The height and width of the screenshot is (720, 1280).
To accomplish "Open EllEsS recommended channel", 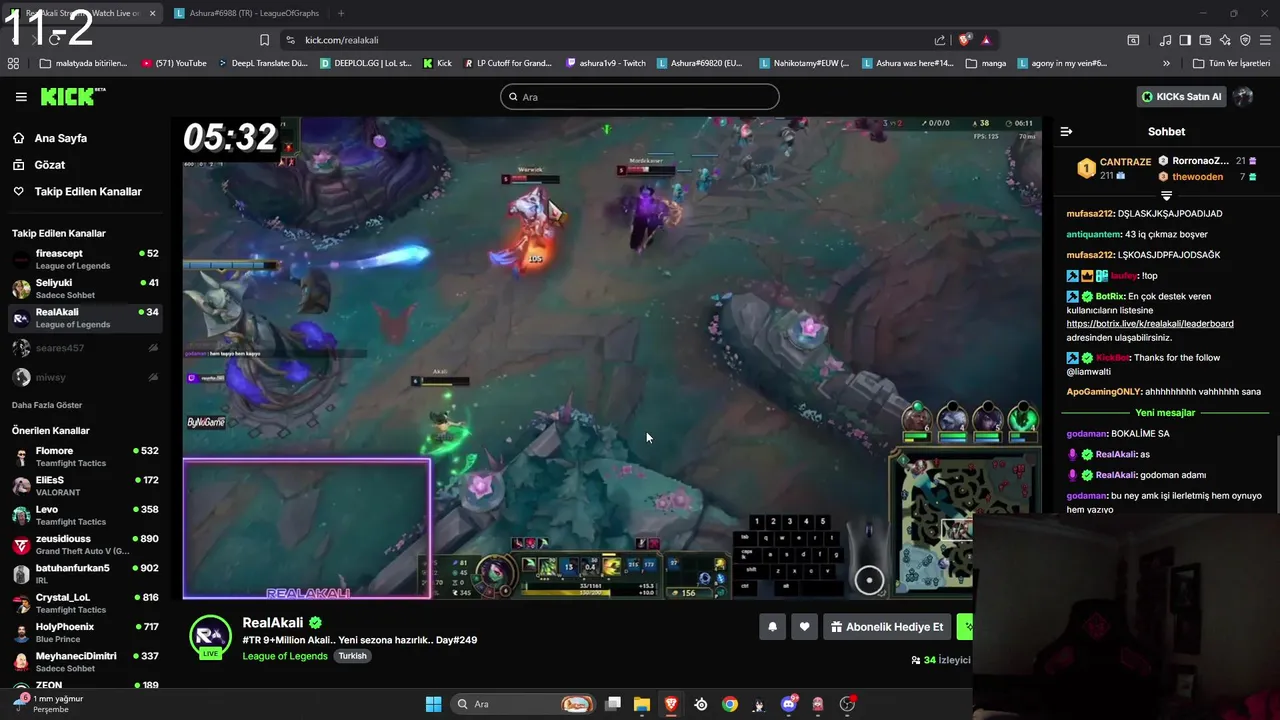I will pyautogui.click(x=85, y=486).
